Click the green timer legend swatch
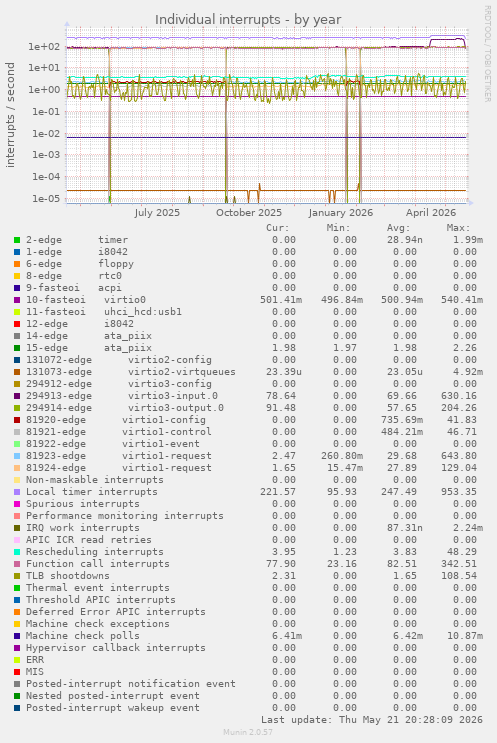Viewport: 497px width, 743px height. pyautogui.click(x=17, y=240)
